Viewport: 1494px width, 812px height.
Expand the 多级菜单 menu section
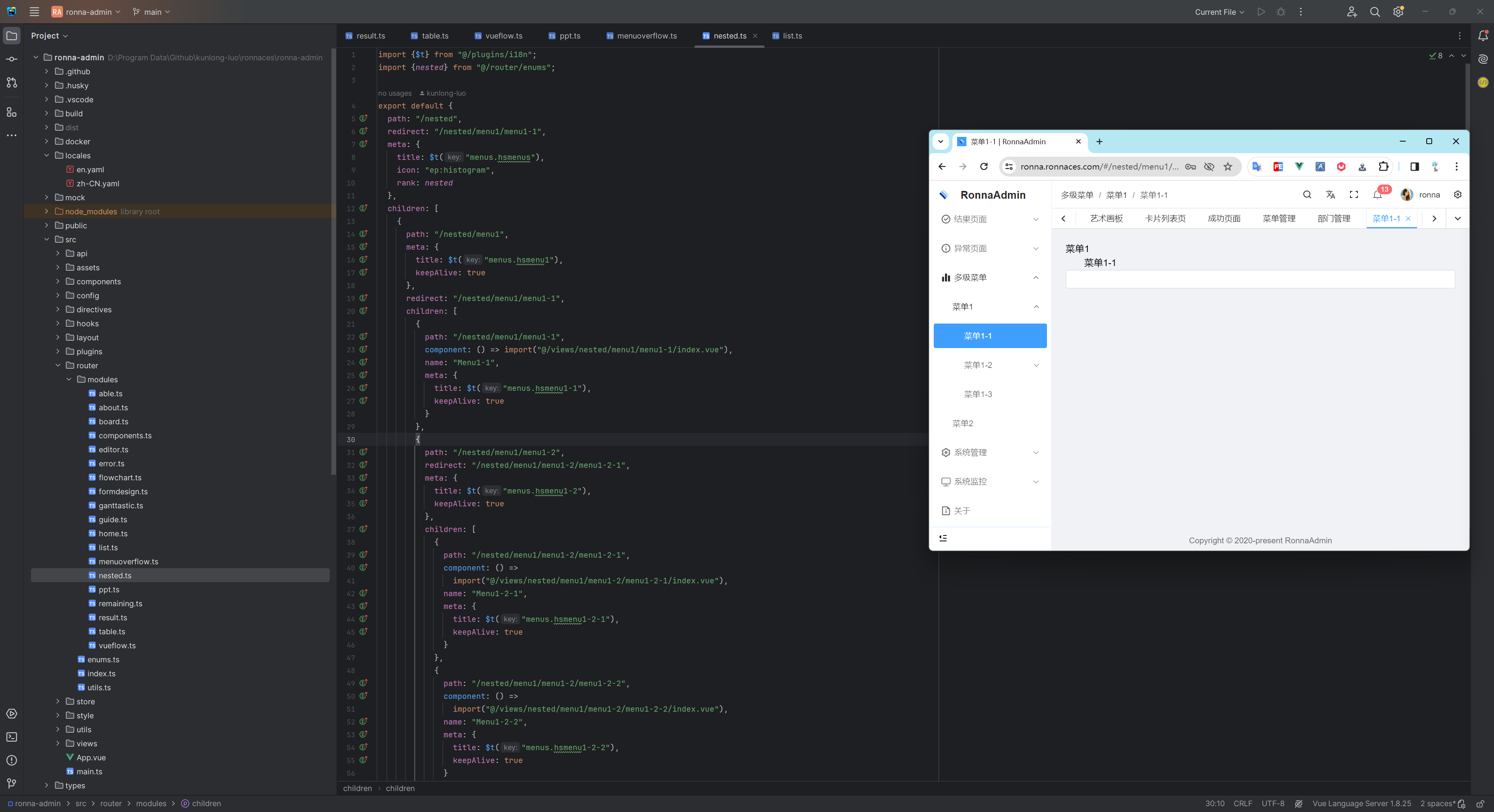tap(990, 277)
